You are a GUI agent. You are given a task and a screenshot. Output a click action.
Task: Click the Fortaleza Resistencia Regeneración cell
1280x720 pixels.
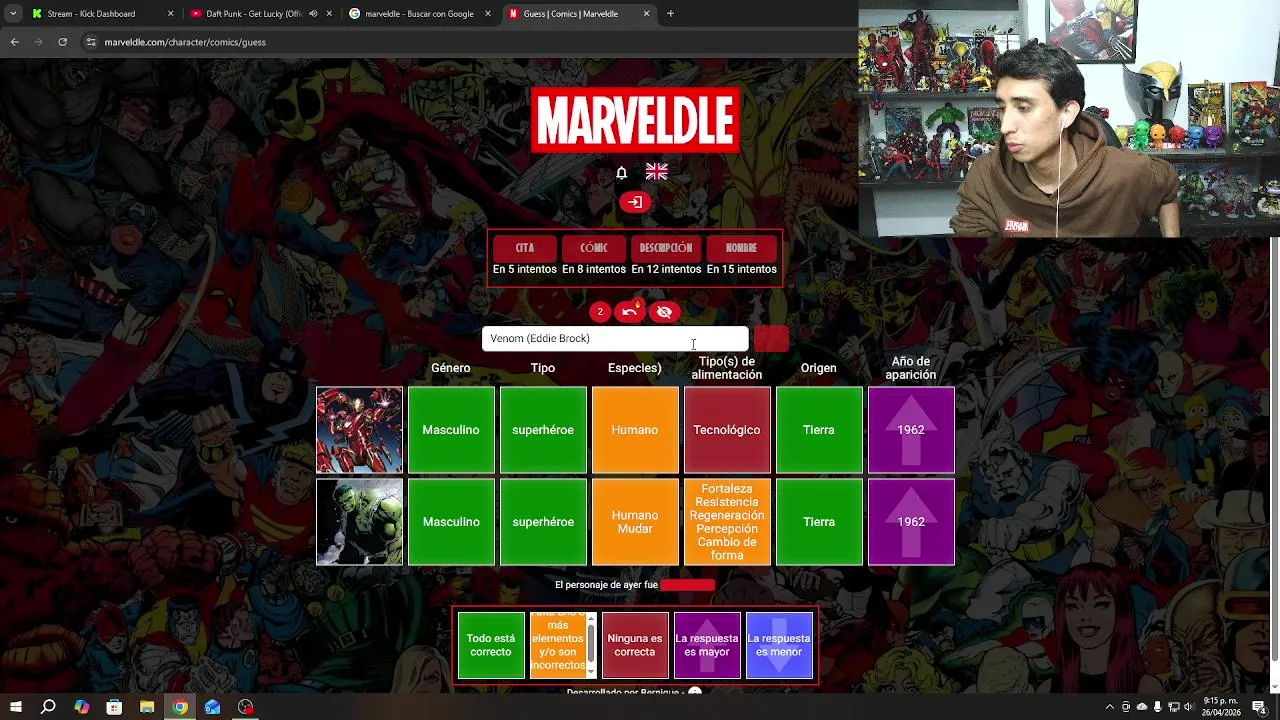point(727,522)
